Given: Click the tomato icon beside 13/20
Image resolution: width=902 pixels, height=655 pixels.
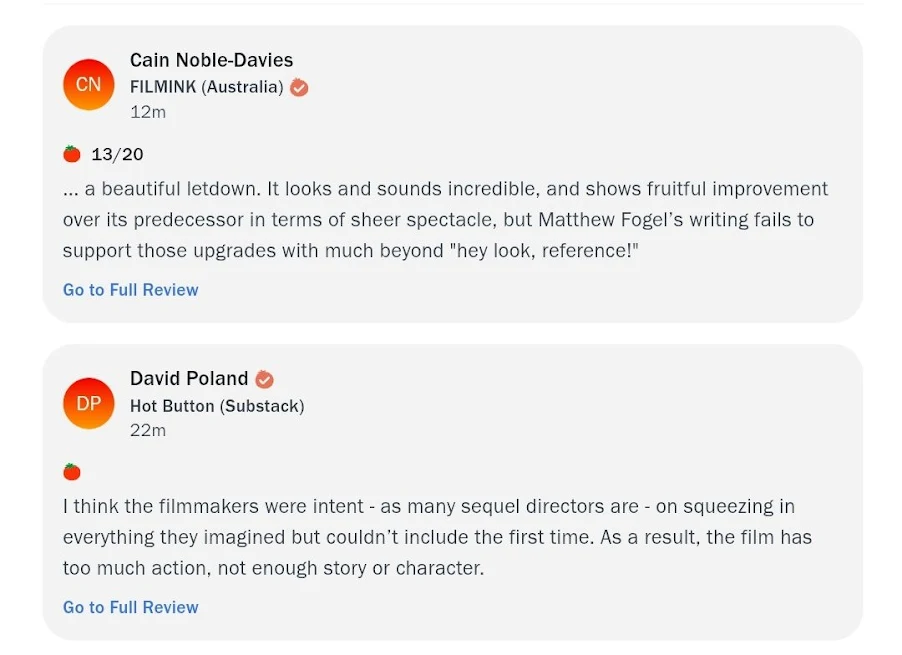Looking at the screenshot, I should [72, 154].
